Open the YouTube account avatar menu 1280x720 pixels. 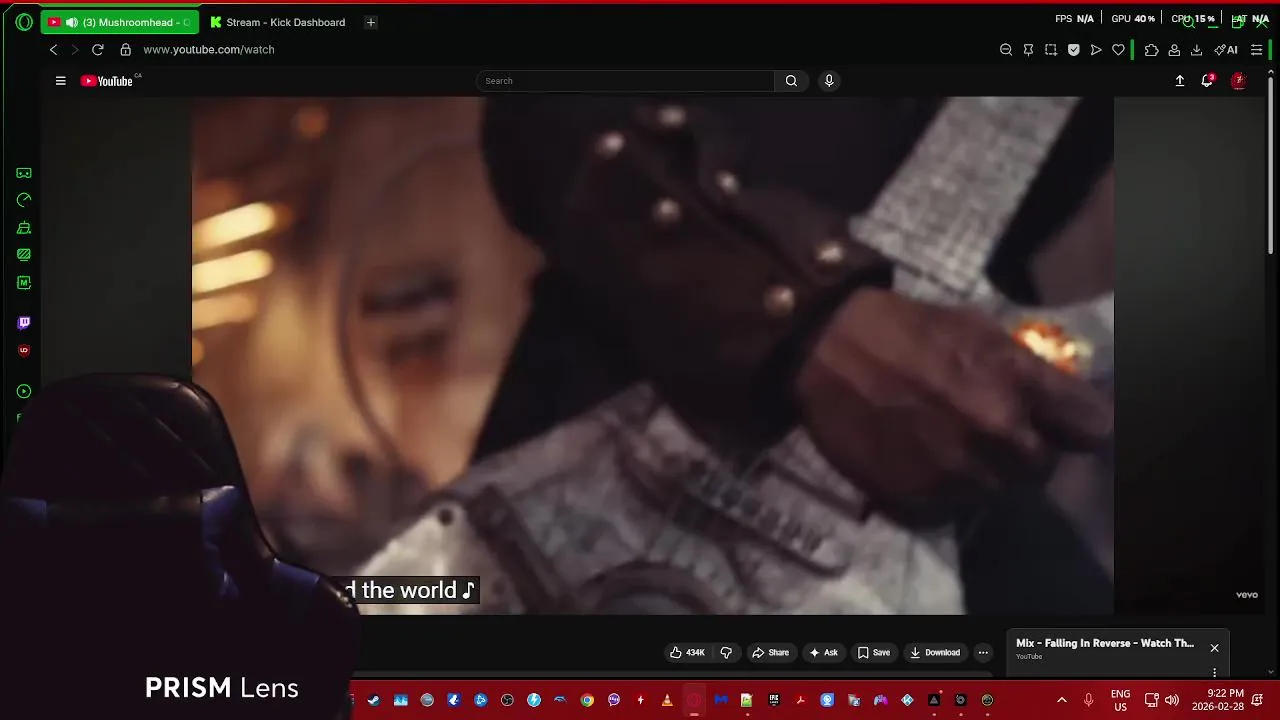[x=1239, y=81]
